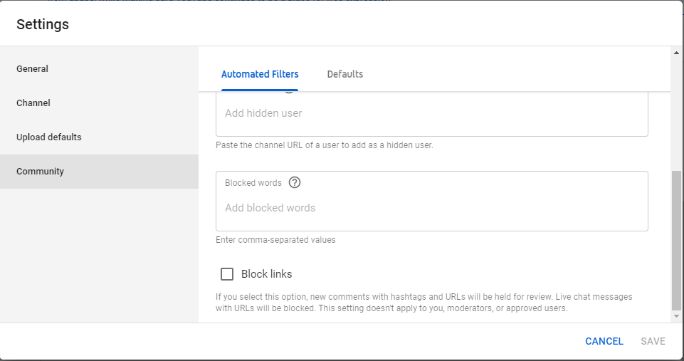Focus the Add hidden user field
Image resolution: width=684 pixels, height=361 pixels.
[432, 114]
